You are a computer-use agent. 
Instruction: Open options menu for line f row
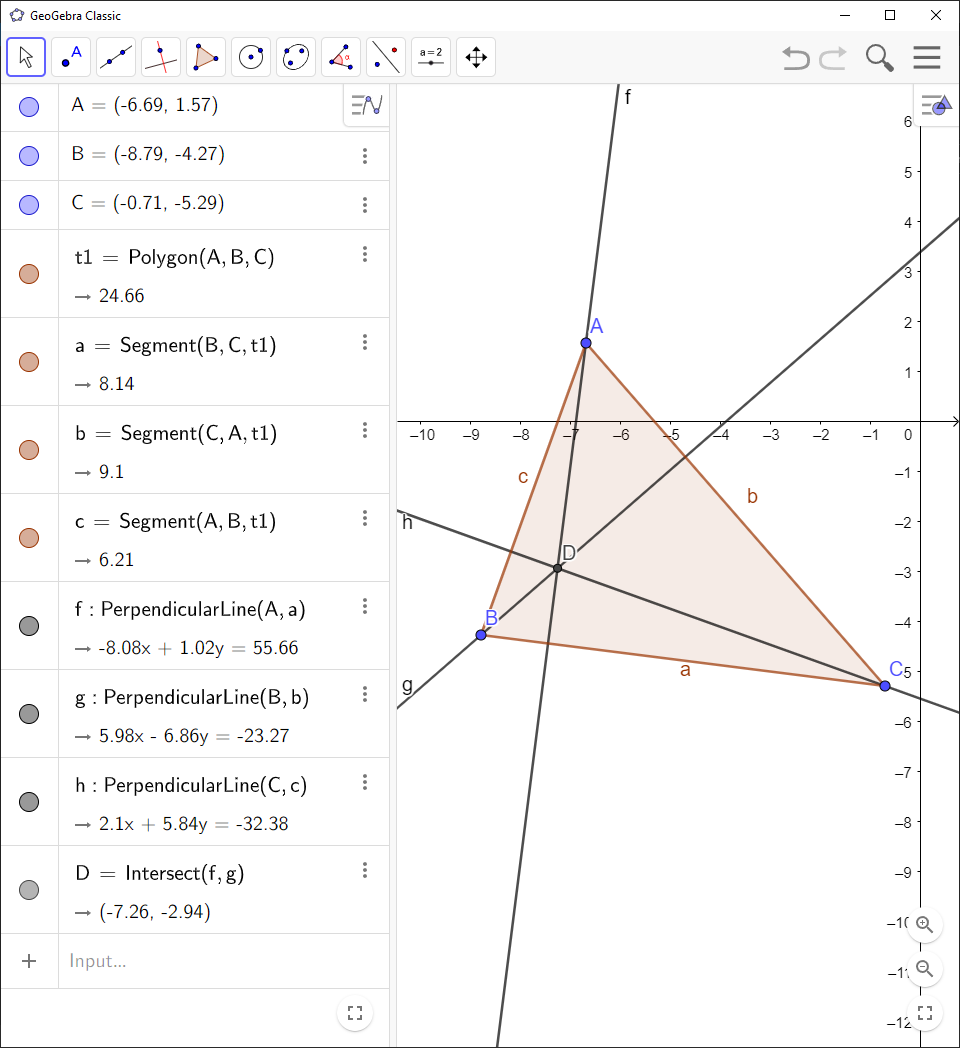point(365,606)
